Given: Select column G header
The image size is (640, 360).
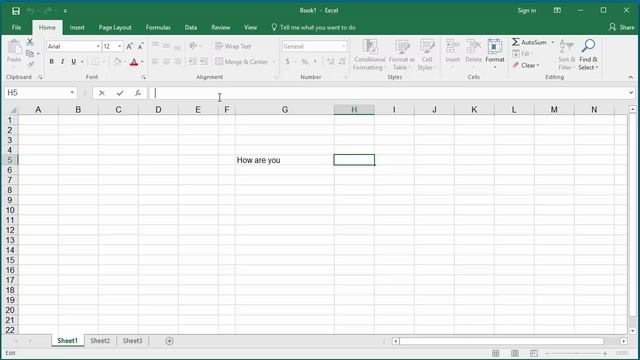Looking at the screenshot, I should pyautogui.click(x=284, y=109).
